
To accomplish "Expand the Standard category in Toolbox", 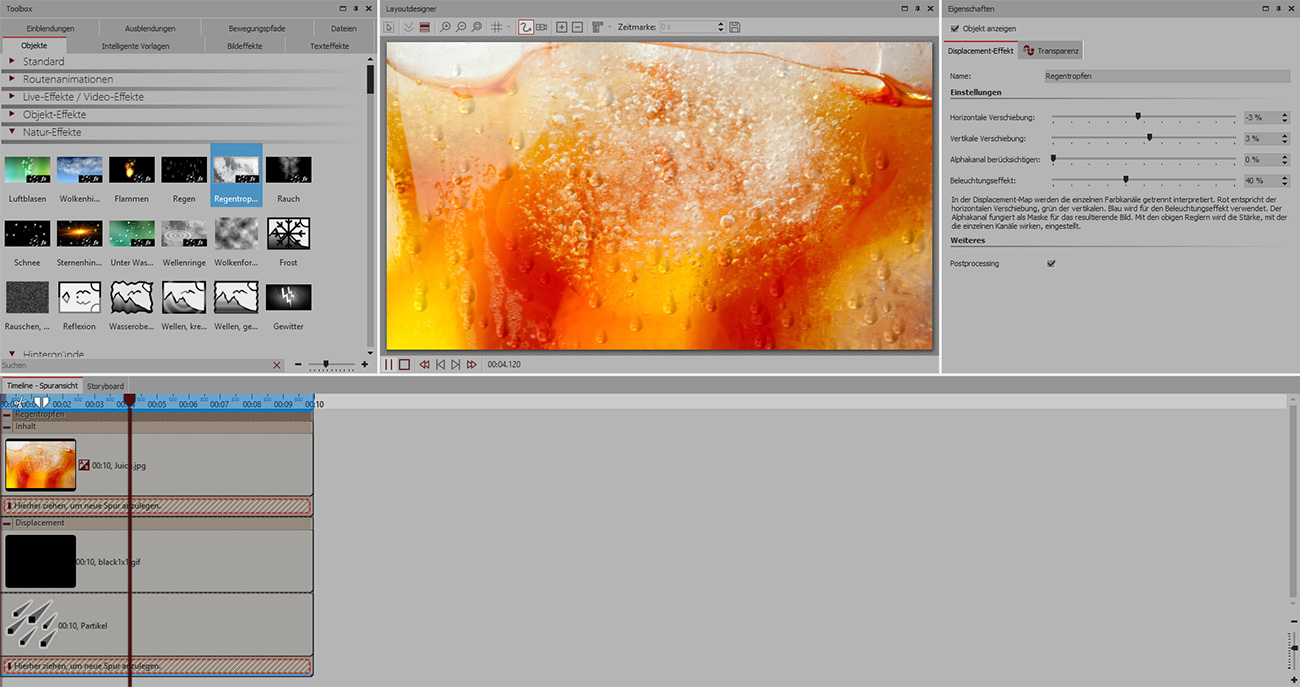I will coord(12,62).
